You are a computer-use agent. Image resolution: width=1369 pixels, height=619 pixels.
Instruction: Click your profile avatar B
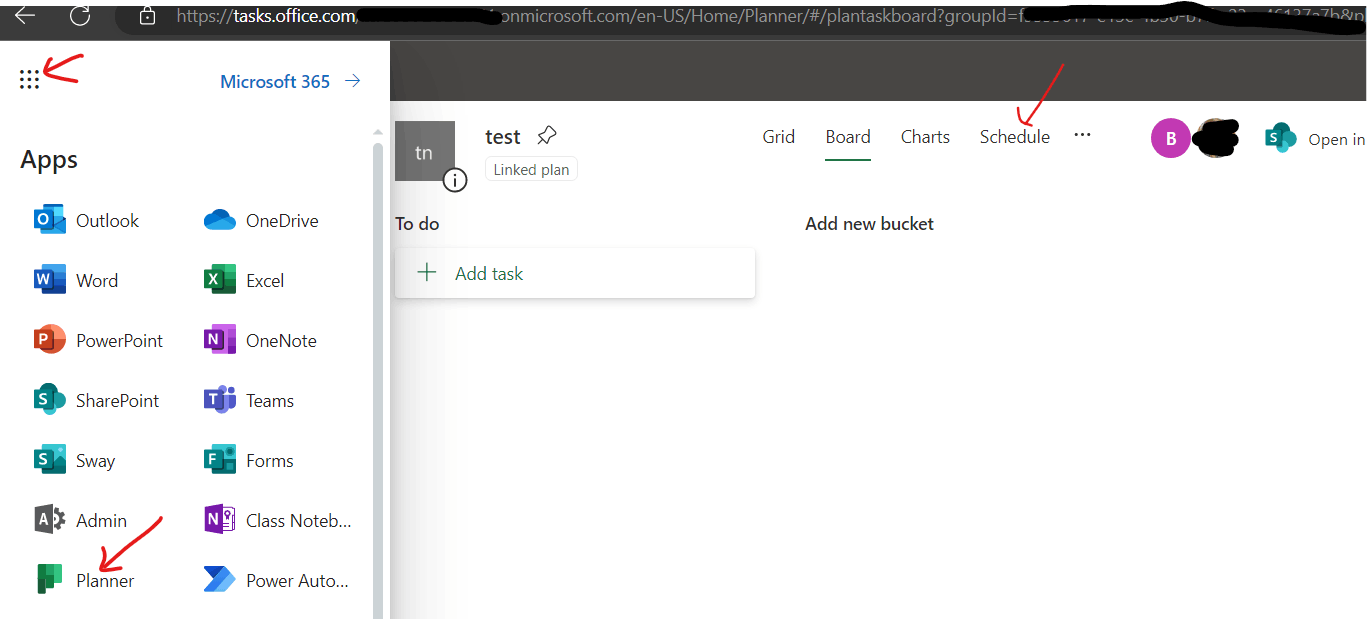(1170, 138)
